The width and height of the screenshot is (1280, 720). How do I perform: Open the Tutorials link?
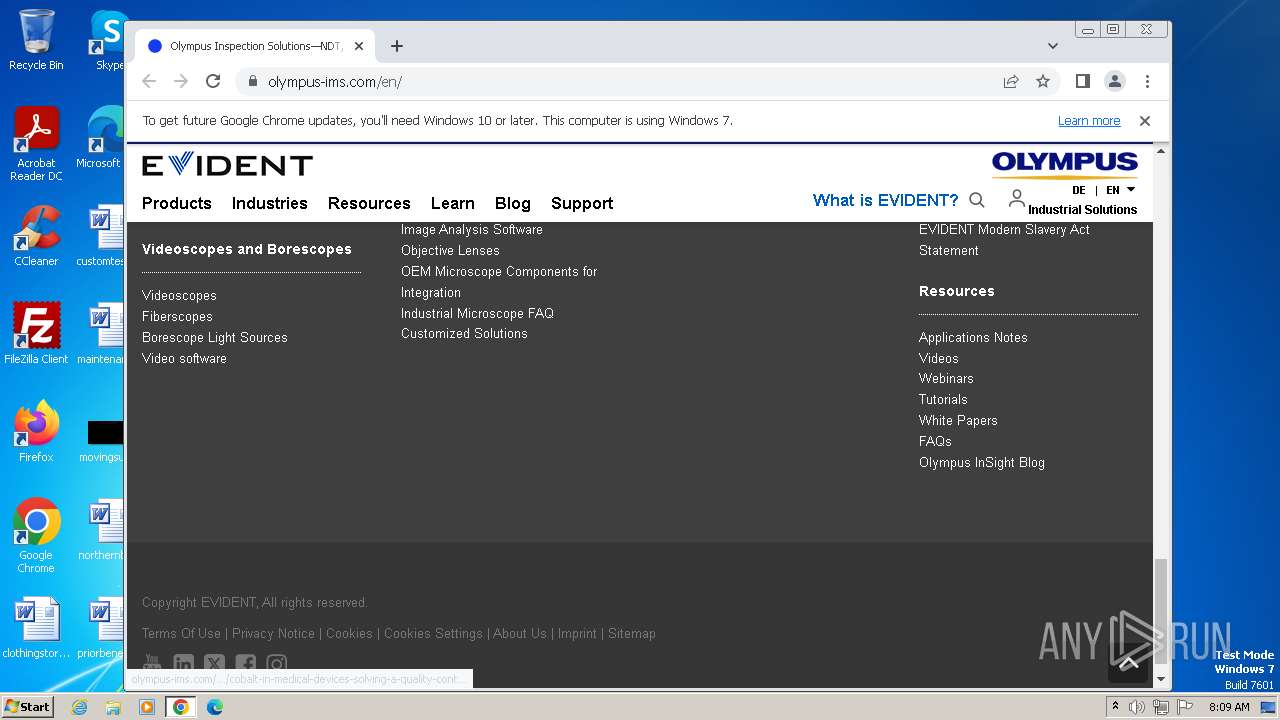(943, 399)
